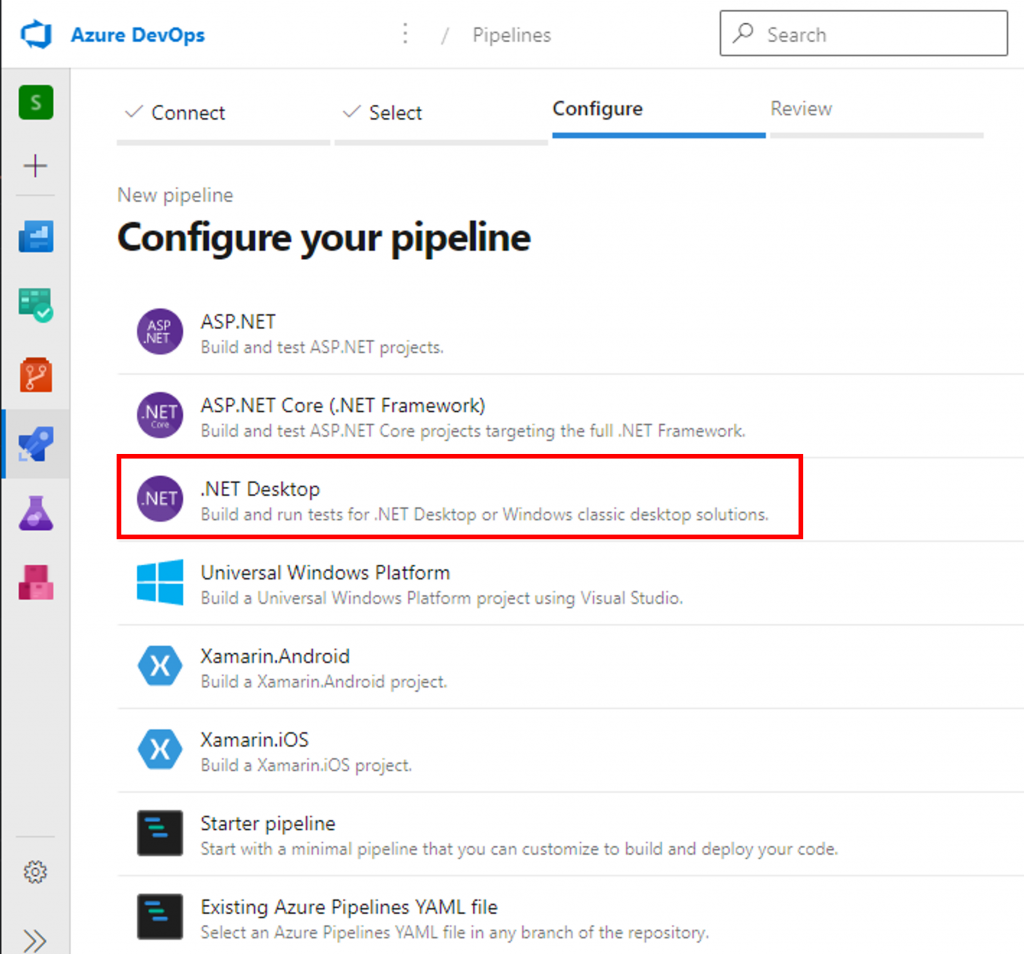This screenshot has height=954, width=1024.
Task: Open the Overview icon in sidebar
Action: click(x=36, y=236)
